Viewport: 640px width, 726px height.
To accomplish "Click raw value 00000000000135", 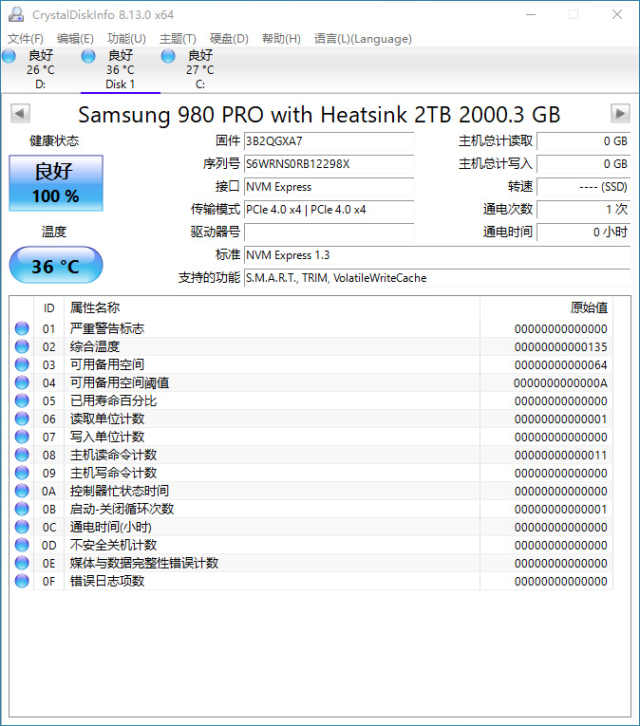I will [561, 347].
